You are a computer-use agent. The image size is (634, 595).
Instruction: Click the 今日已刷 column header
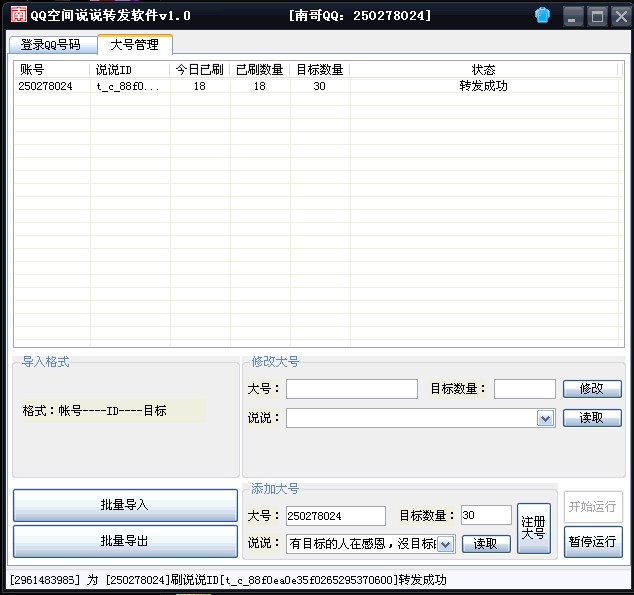coord(200,70)
